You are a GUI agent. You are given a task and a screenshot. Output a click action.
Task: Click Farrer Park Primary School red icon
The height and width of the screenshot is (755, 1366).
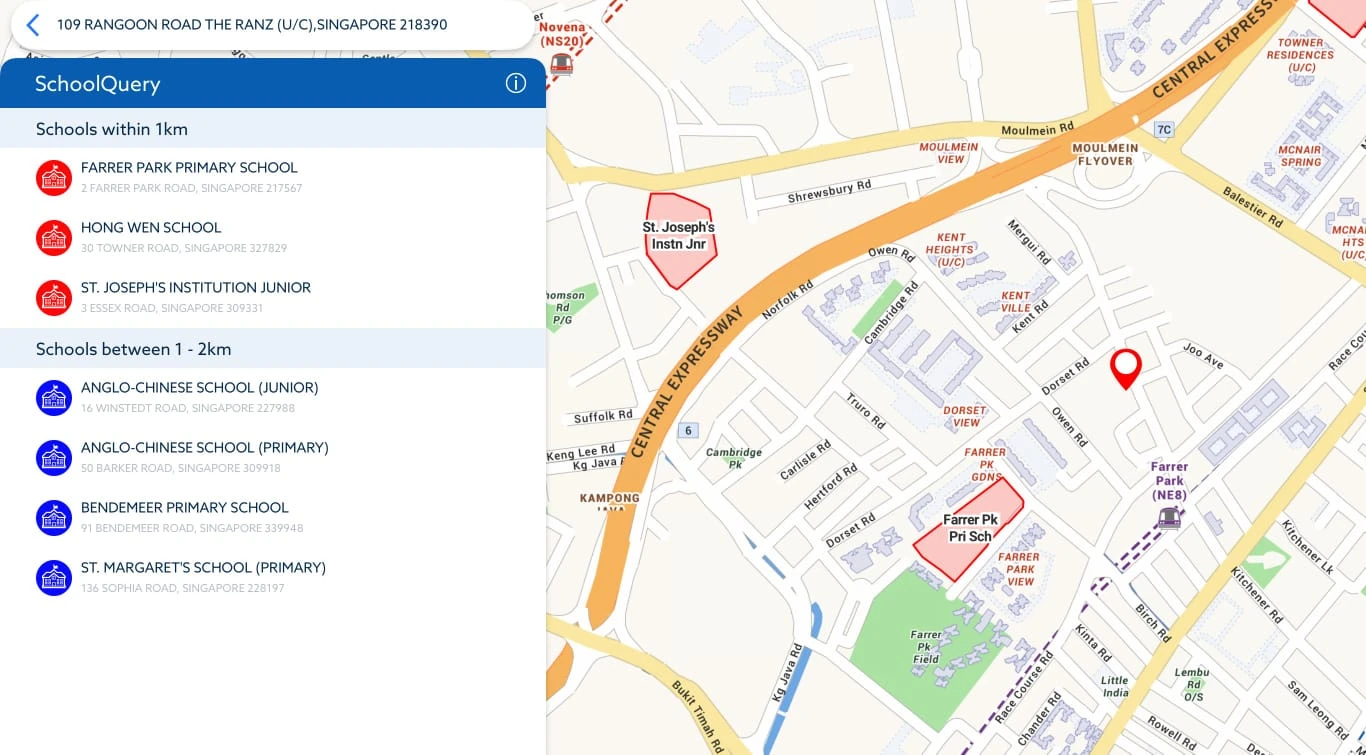(54, 178)
